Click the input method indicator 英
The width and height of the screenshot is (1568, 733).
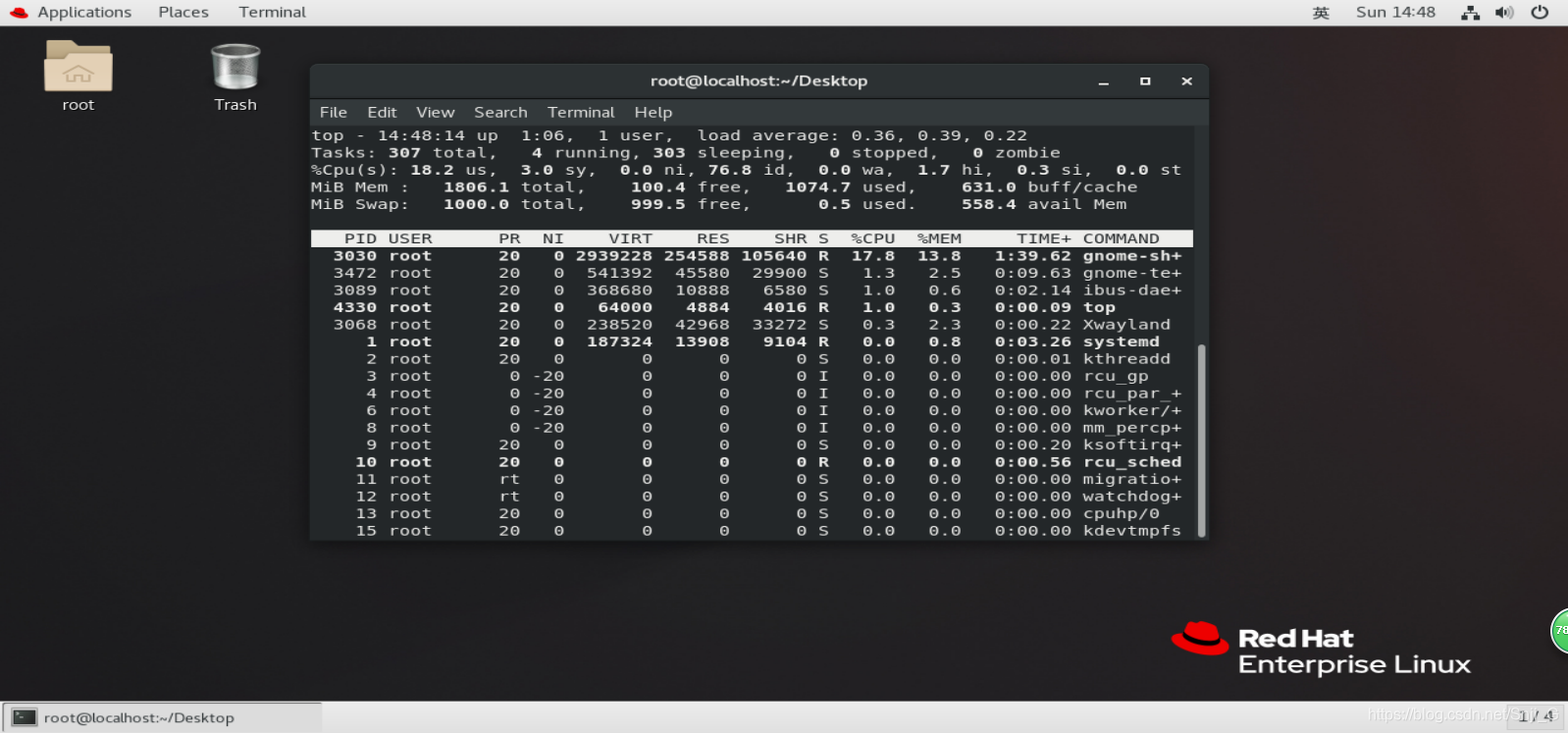click(1321, 13)
